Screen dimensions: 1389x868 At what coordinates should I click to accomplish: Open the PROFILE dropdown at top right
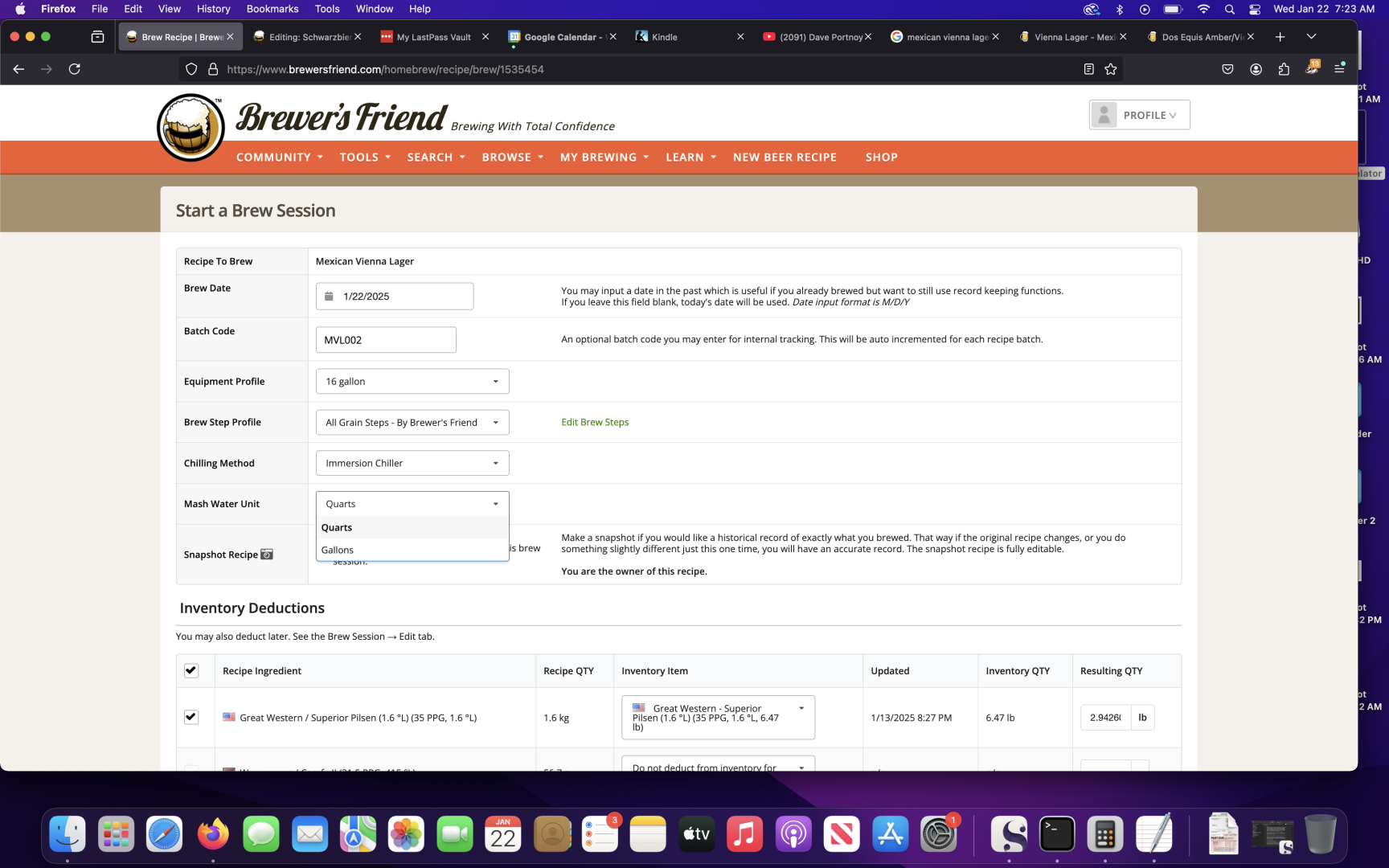[1139, 115]
